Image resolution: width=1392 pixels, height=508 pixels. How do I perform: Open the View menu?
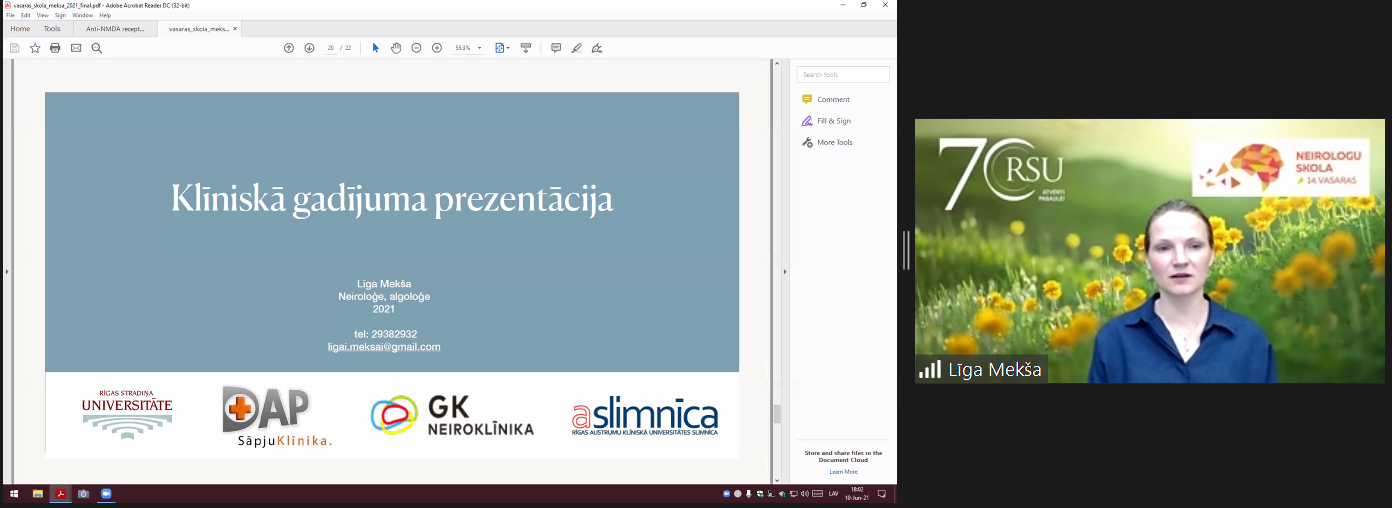(43, 15)
